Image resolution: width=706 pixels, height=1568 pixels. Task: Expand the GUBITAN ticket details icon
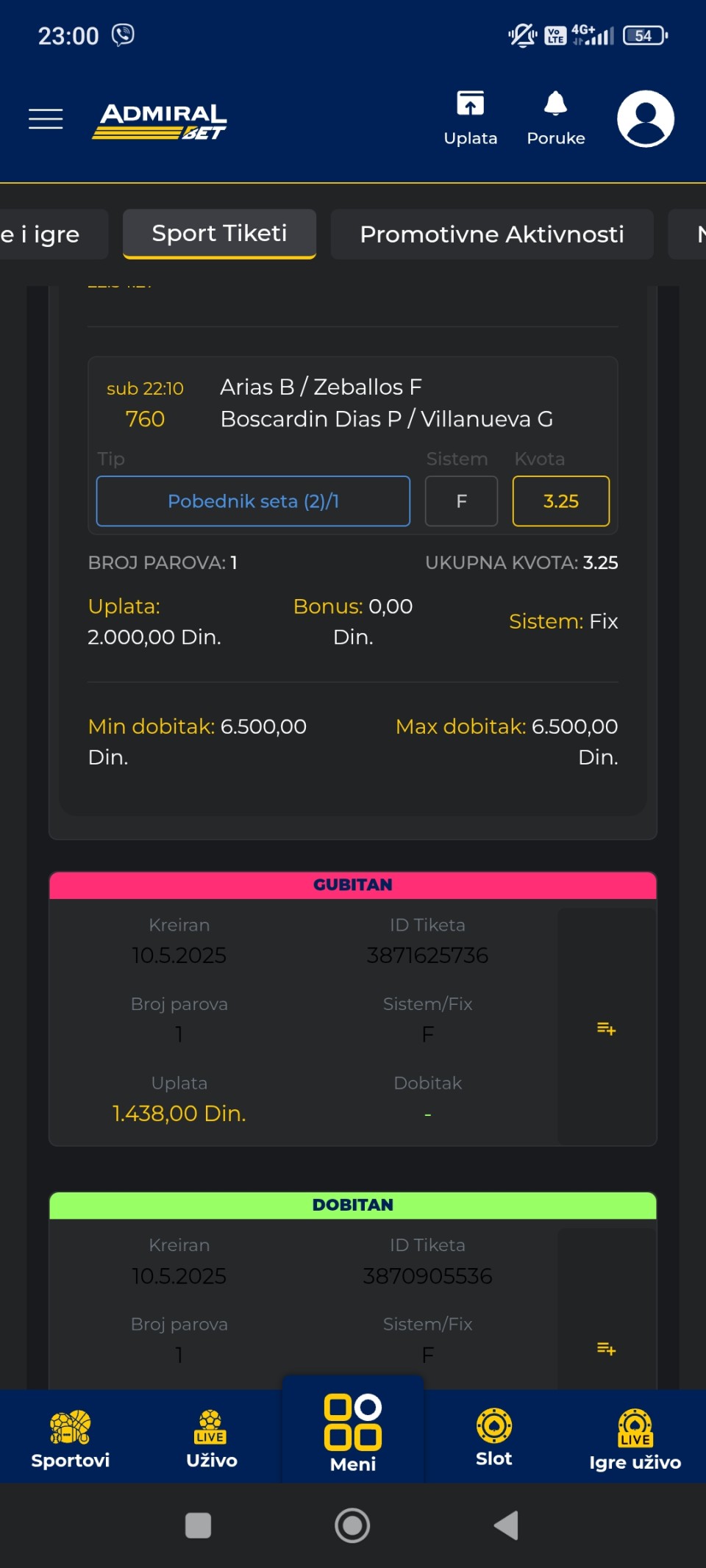point(606,1028)
